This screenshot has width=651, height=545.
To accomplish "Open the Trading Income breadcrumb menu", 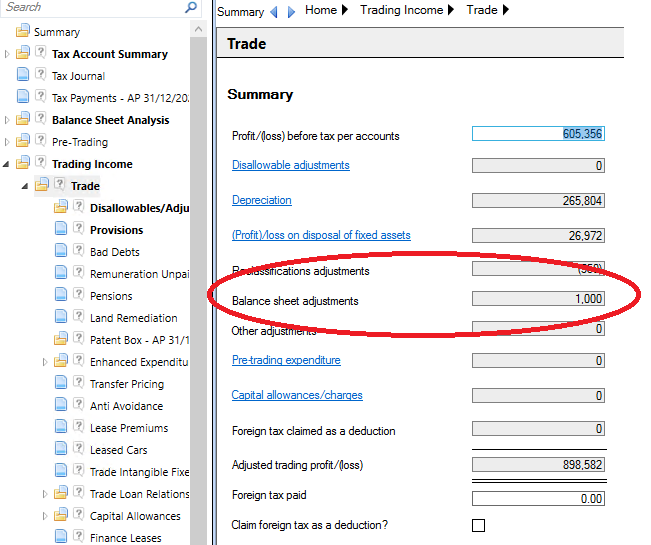I will click(451, 10).
